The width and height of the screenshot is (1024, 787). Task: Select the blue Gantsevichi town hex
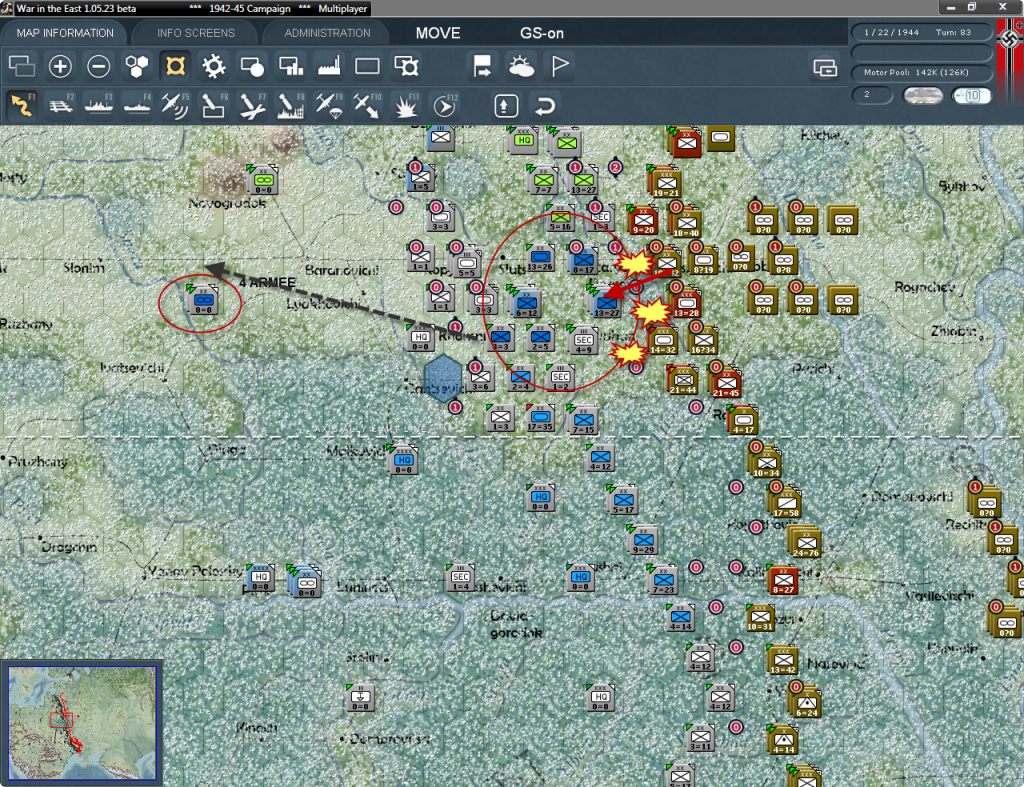click(443, 379)
